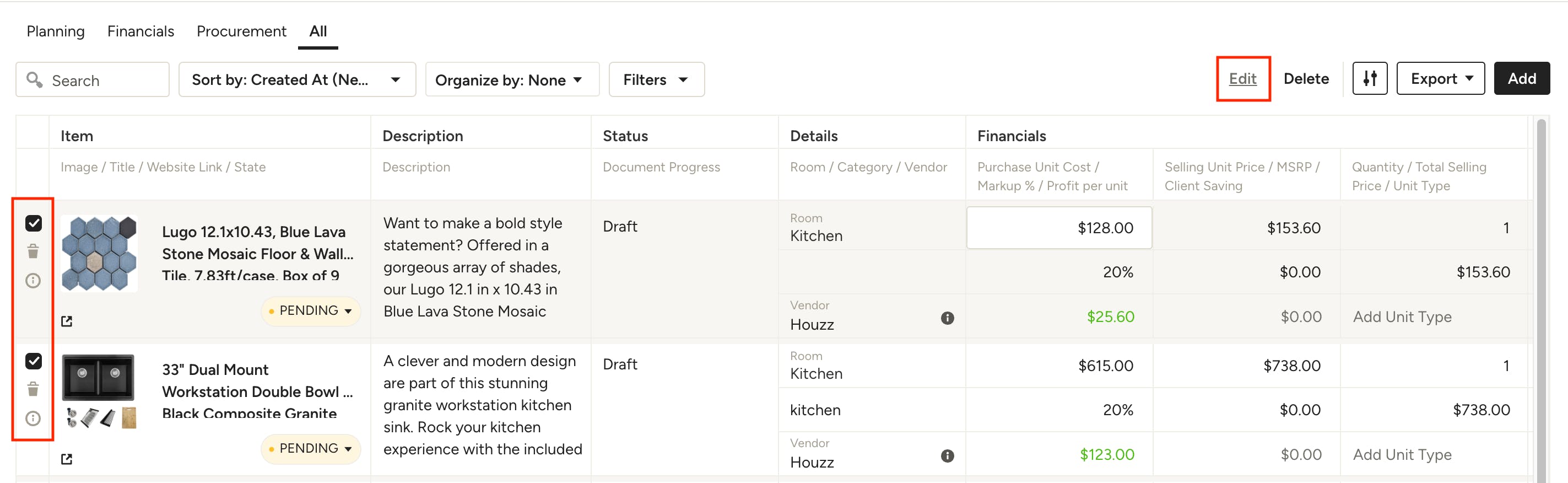View Houzz vendor info for Lugo tile
Viewport: 1568px width, 483px height.
[x=947, y=318]
